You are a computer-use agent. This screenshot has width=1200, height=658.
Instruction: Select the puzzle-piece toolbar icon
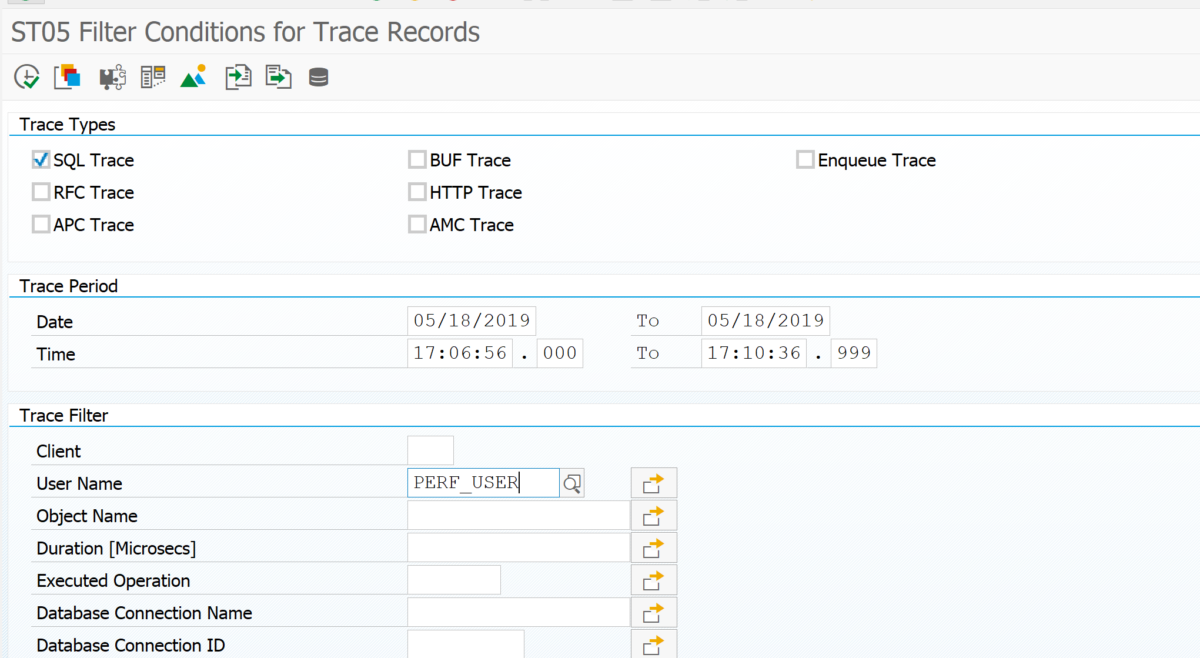(x=112, y=76)
